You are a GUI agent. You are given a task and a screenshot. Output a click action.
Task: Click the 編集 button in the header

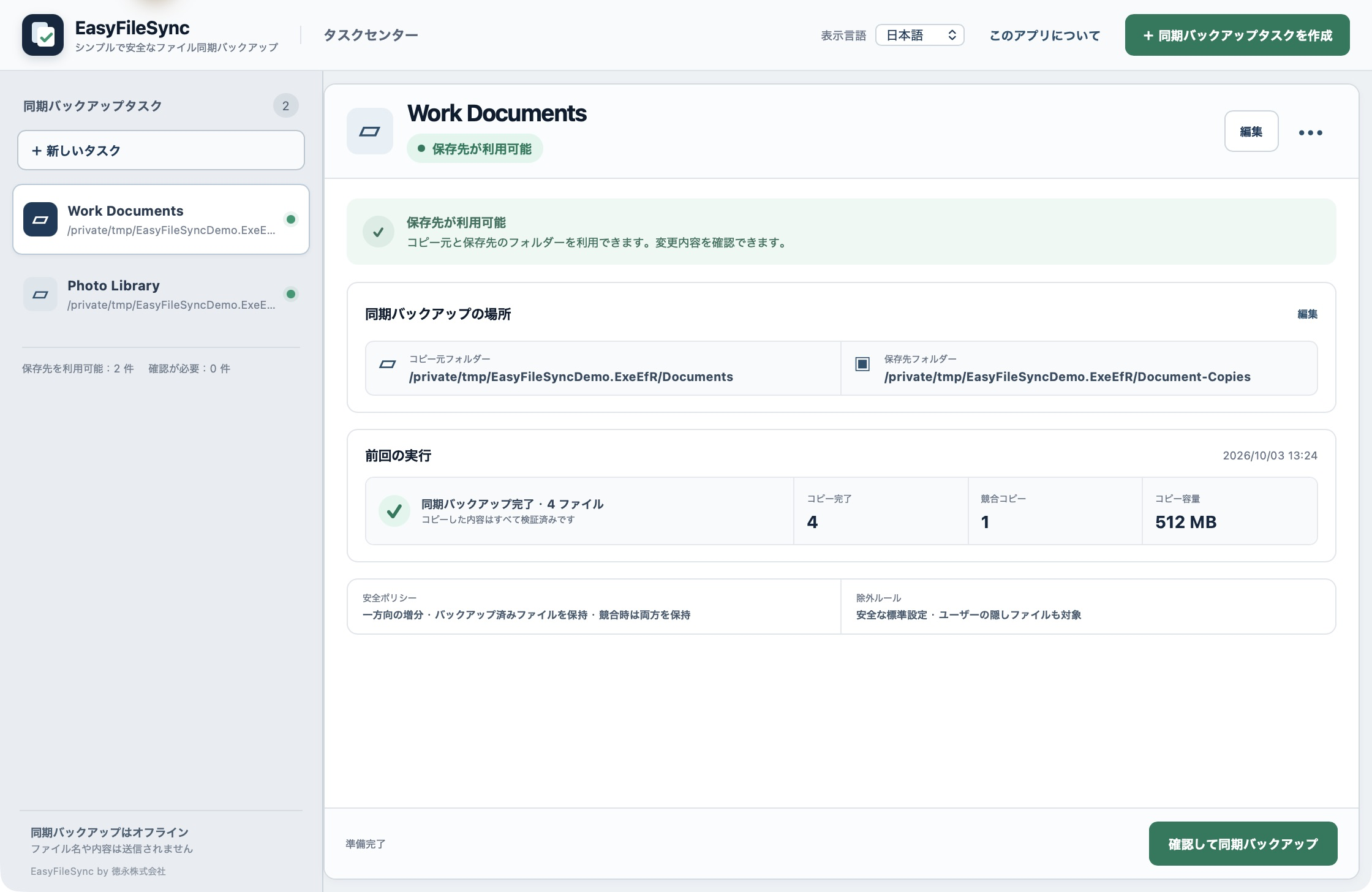[x=1251, y=131]
